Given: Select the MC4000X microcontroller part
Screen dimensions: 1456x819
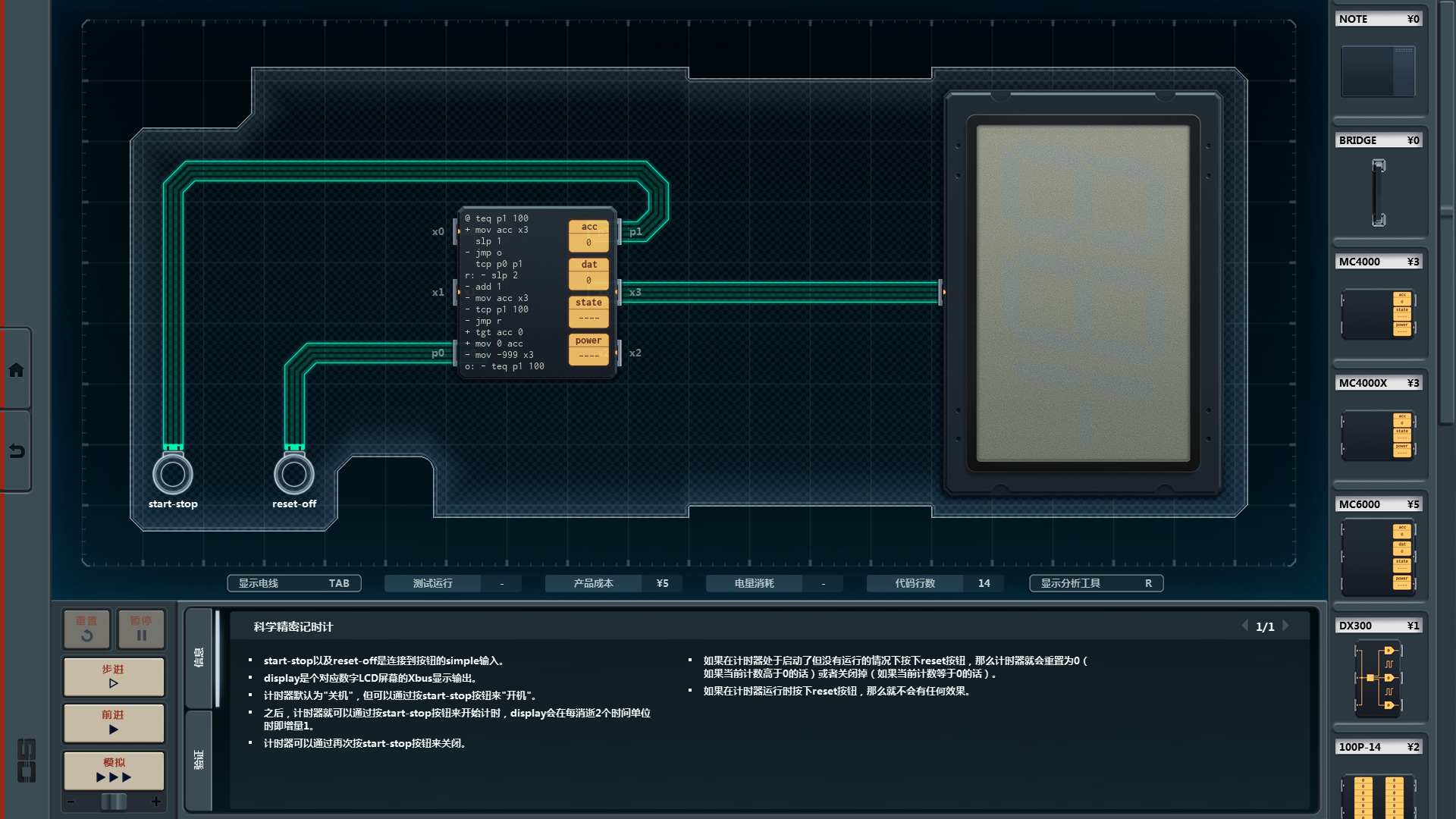Looking at the screenshot, I should (x=1378, y=435).
